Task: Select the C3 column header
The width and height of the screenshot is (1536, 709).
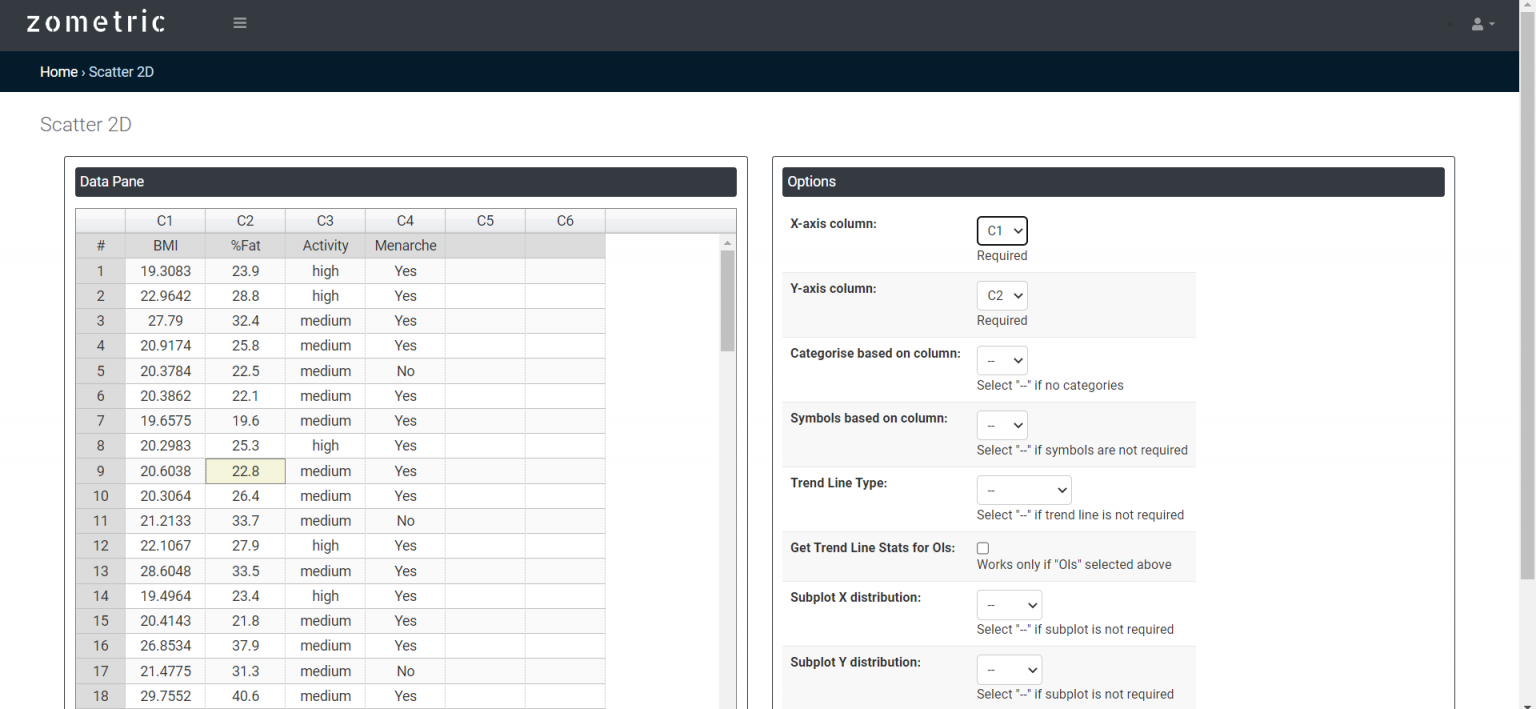Action: (325, 221)
